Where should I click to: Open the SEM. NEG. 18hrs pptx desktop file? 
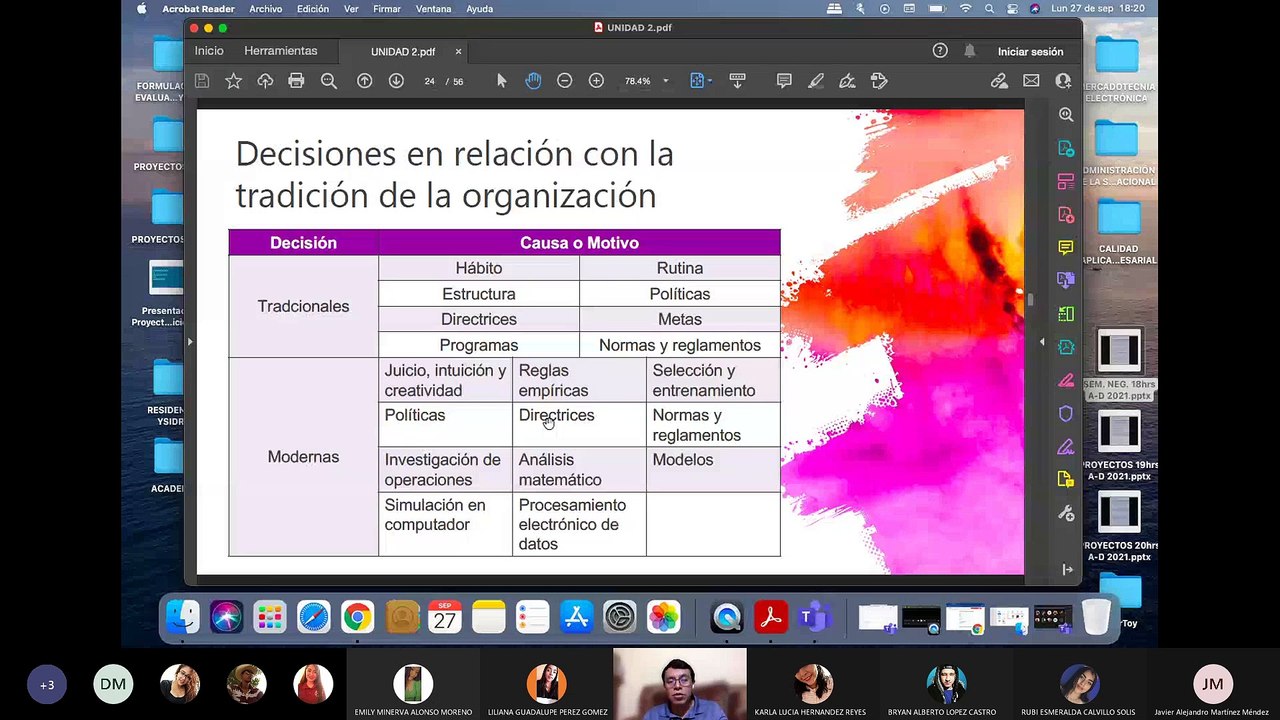coord(1119,365)
